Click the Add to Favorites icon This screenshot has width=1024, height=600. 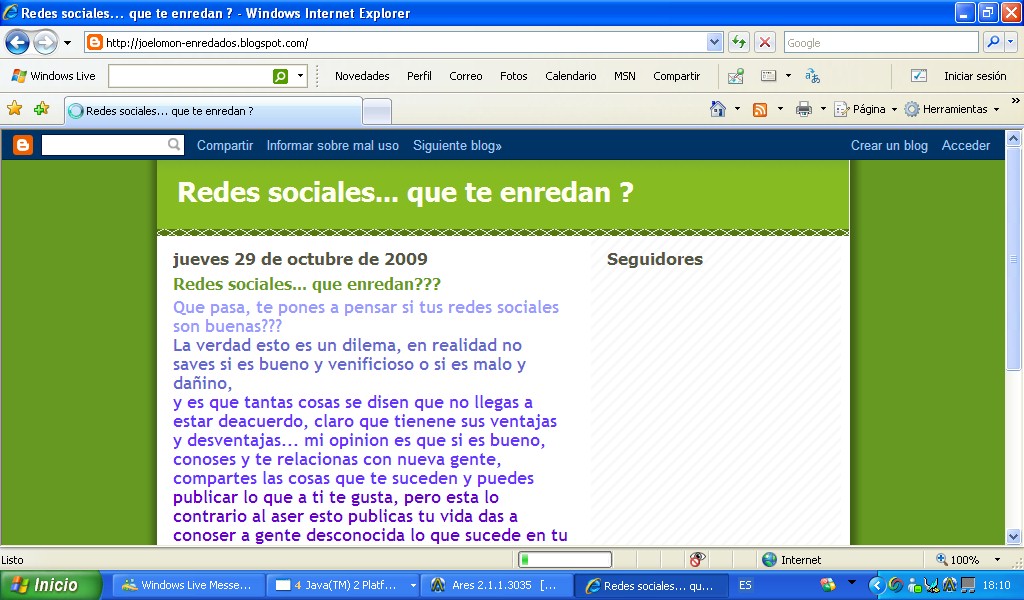coord(41,109)
